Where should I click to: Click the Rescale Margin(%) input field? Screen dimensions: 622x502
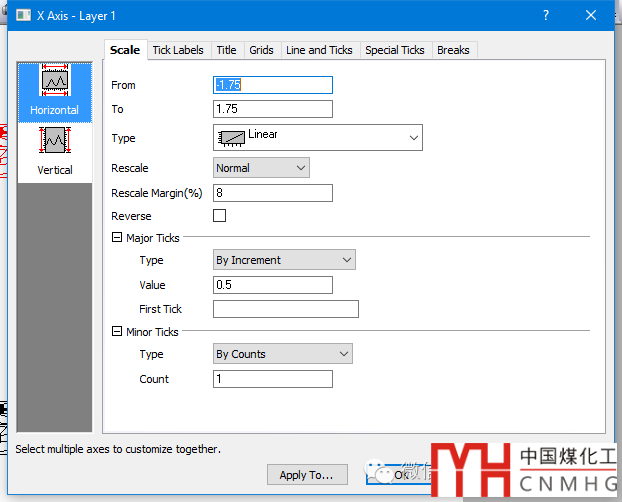coord(273,193)
